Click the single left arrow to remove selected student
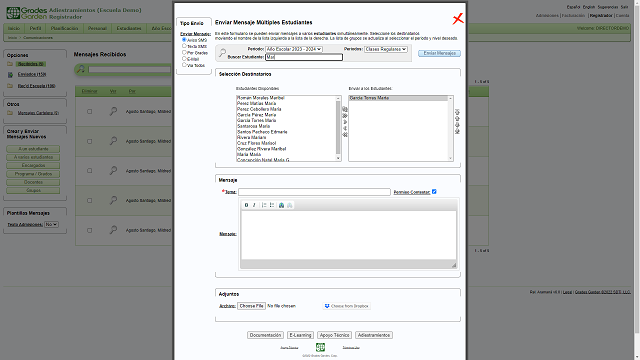The width and height of the screenshot is (640, 360). (344, 128)
